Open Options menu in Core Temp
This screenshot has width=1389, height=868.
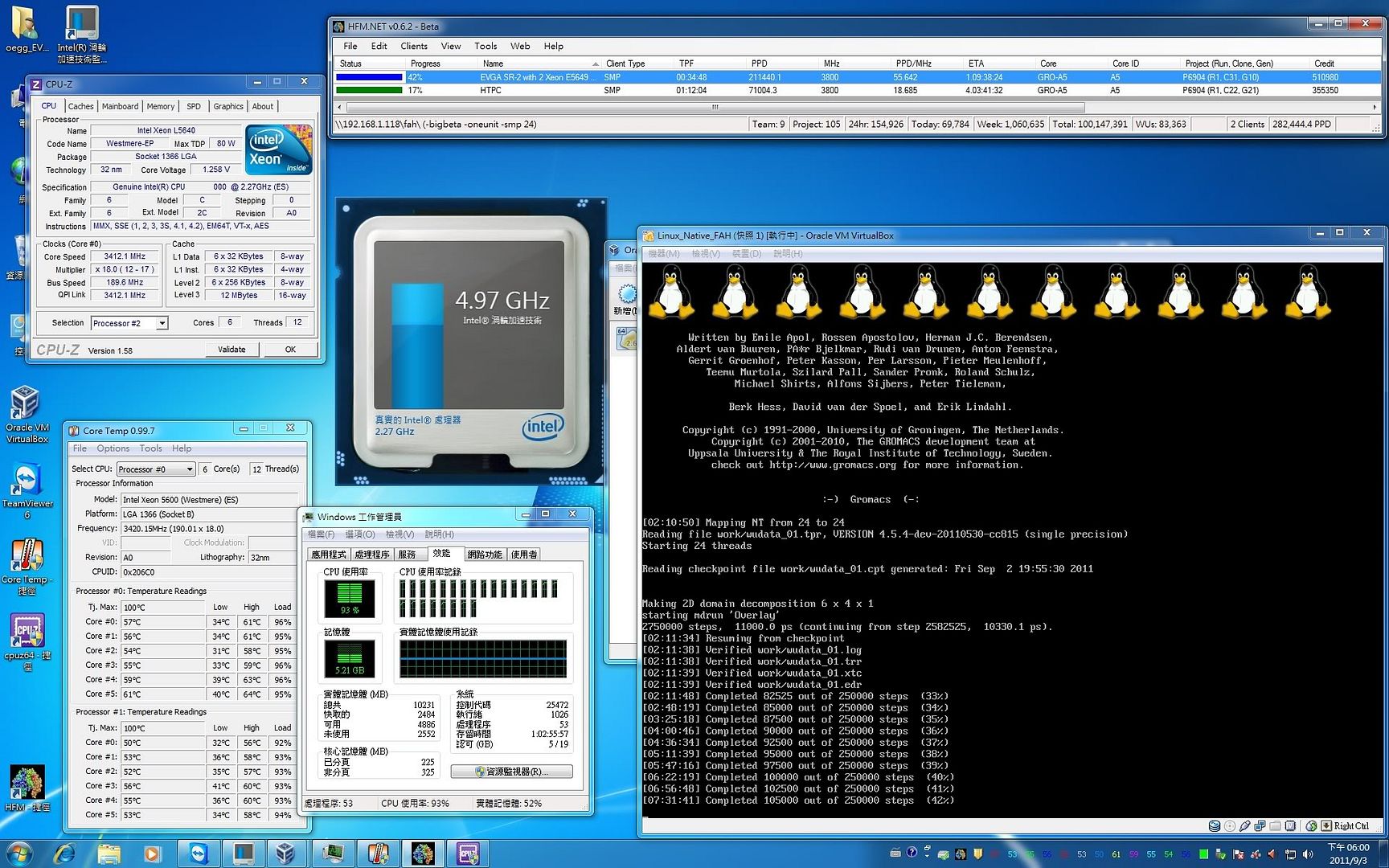[113, 448]
